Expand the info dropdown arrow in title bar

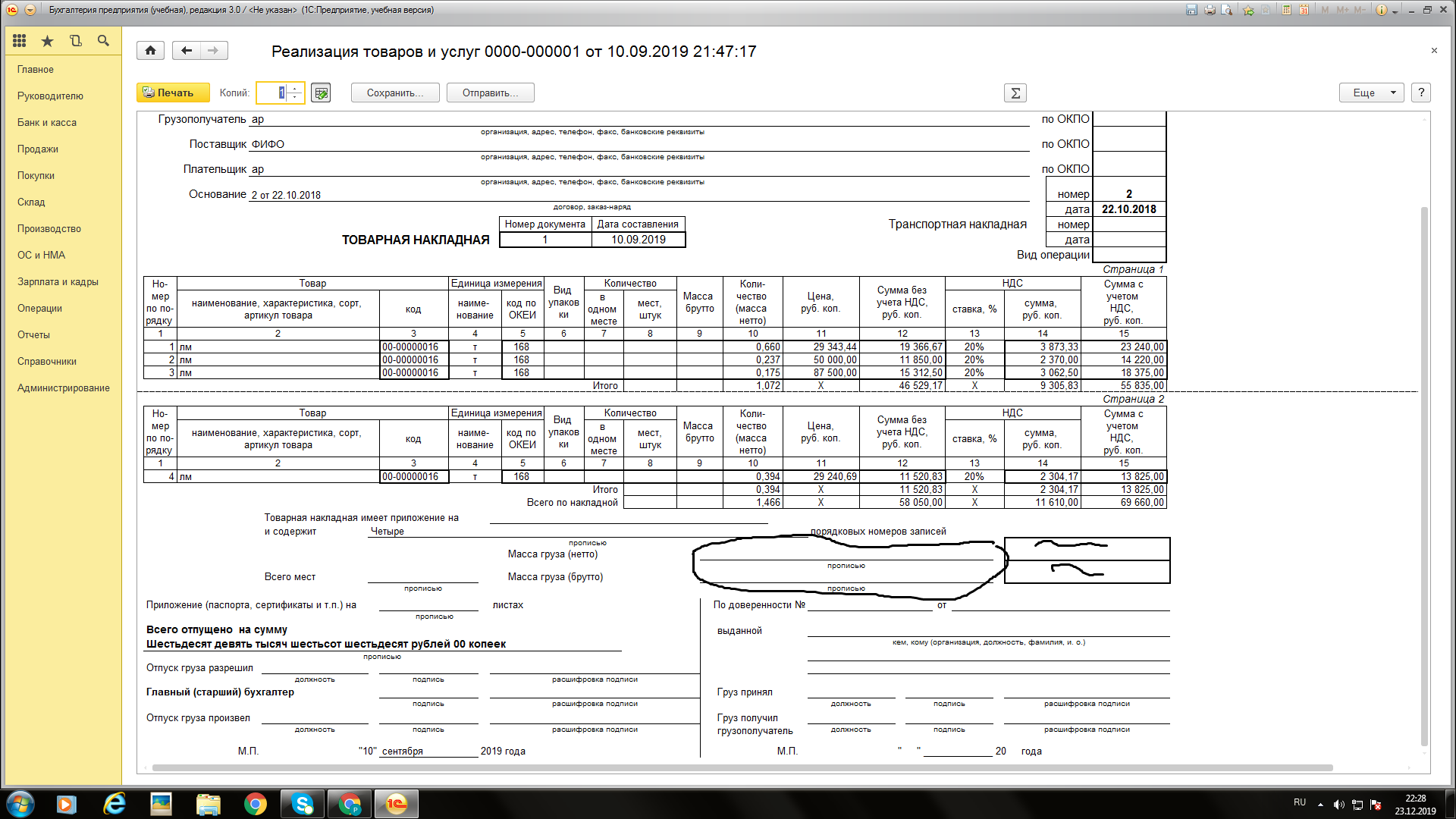click(x=1395, y=11)
